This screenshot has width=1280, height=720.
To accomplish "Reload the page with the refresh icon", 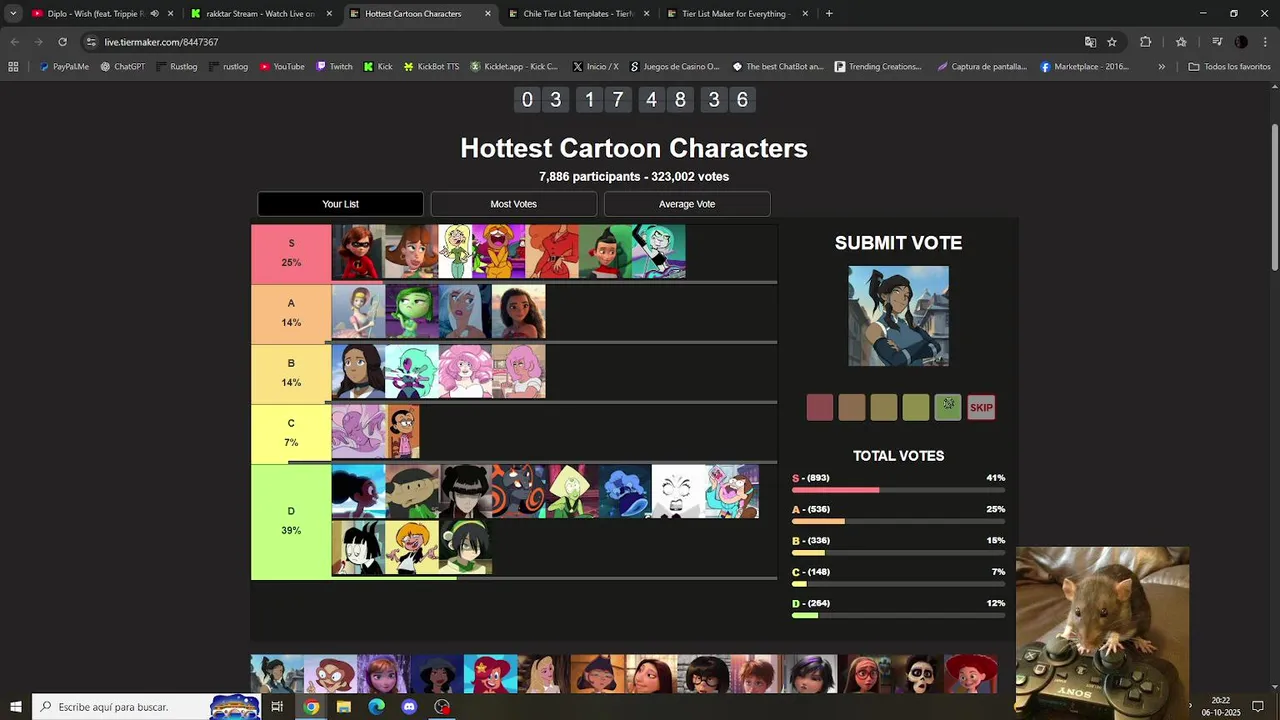I will [62, 42].
